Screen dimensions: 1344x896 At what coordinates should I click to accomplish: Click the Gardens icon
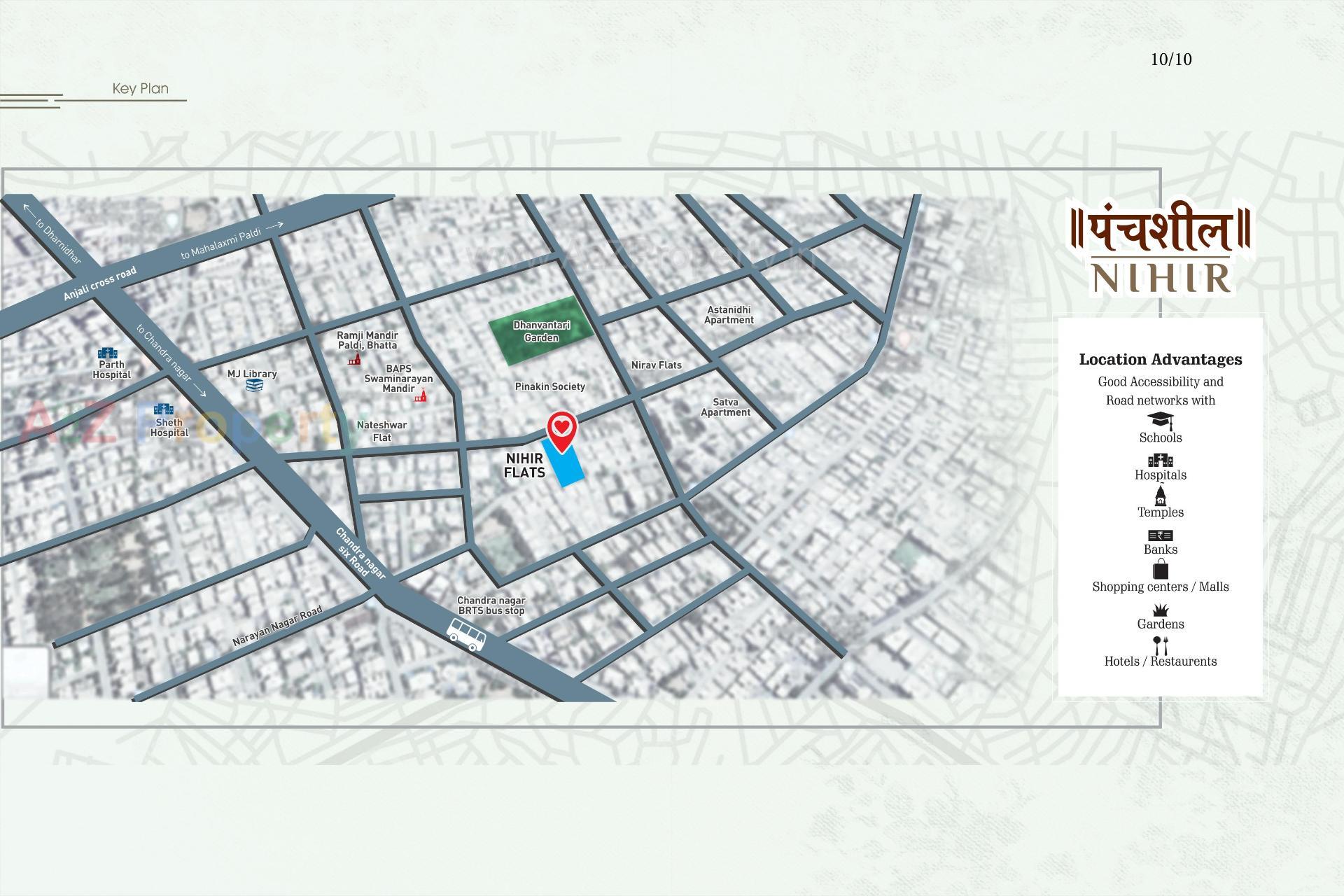click(1161, 608)
